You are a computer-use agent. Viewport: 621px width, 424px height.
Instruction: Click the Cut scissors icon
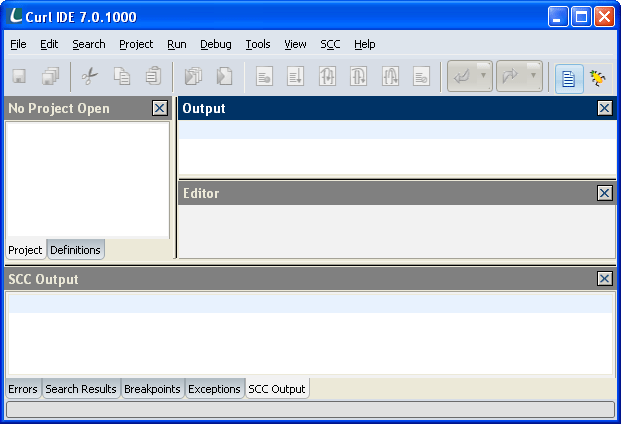tap(90, 77)
